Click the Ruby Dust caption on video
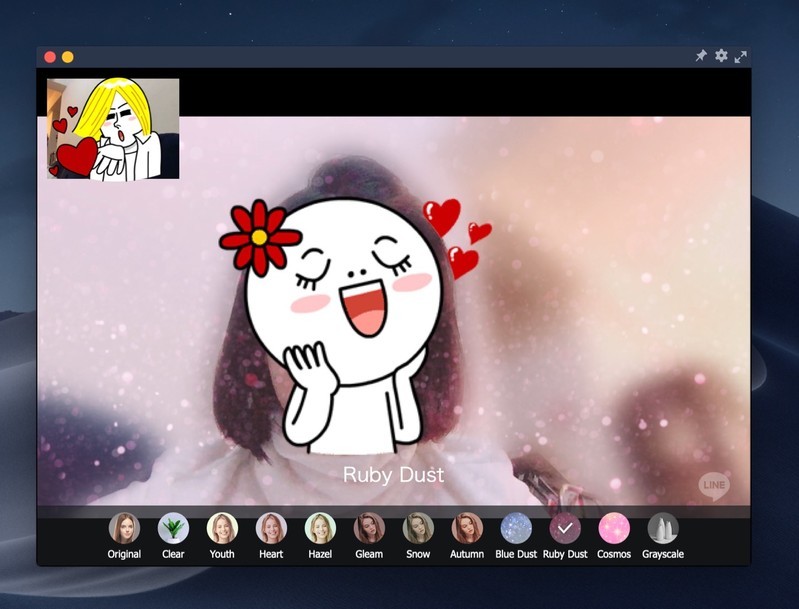 click(393, 474)
